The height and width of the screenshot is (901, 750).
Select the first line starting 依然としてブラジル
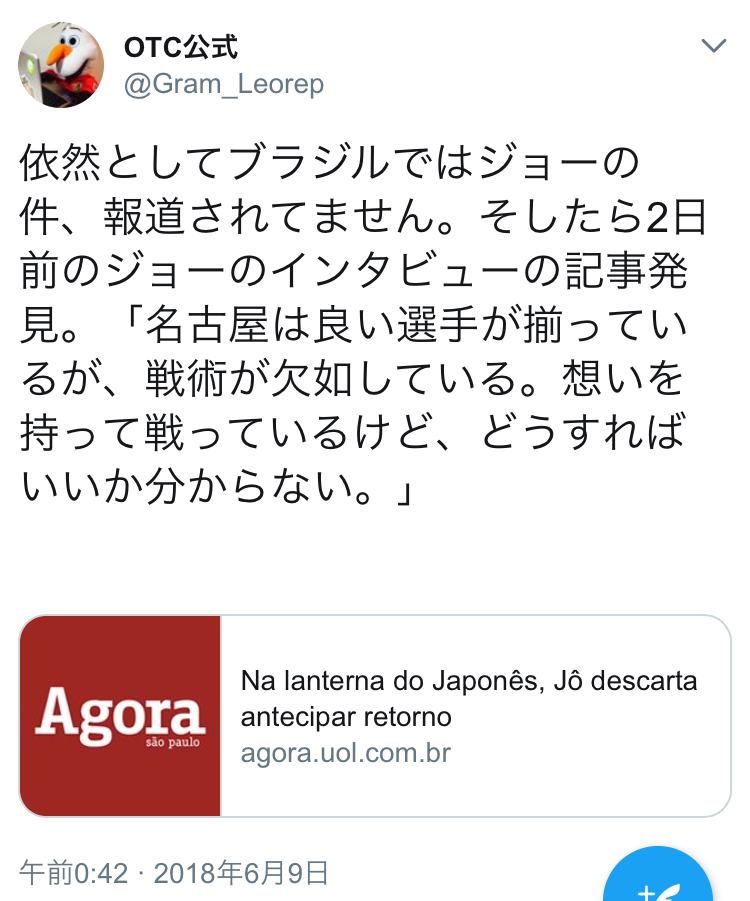click(329, 163)
